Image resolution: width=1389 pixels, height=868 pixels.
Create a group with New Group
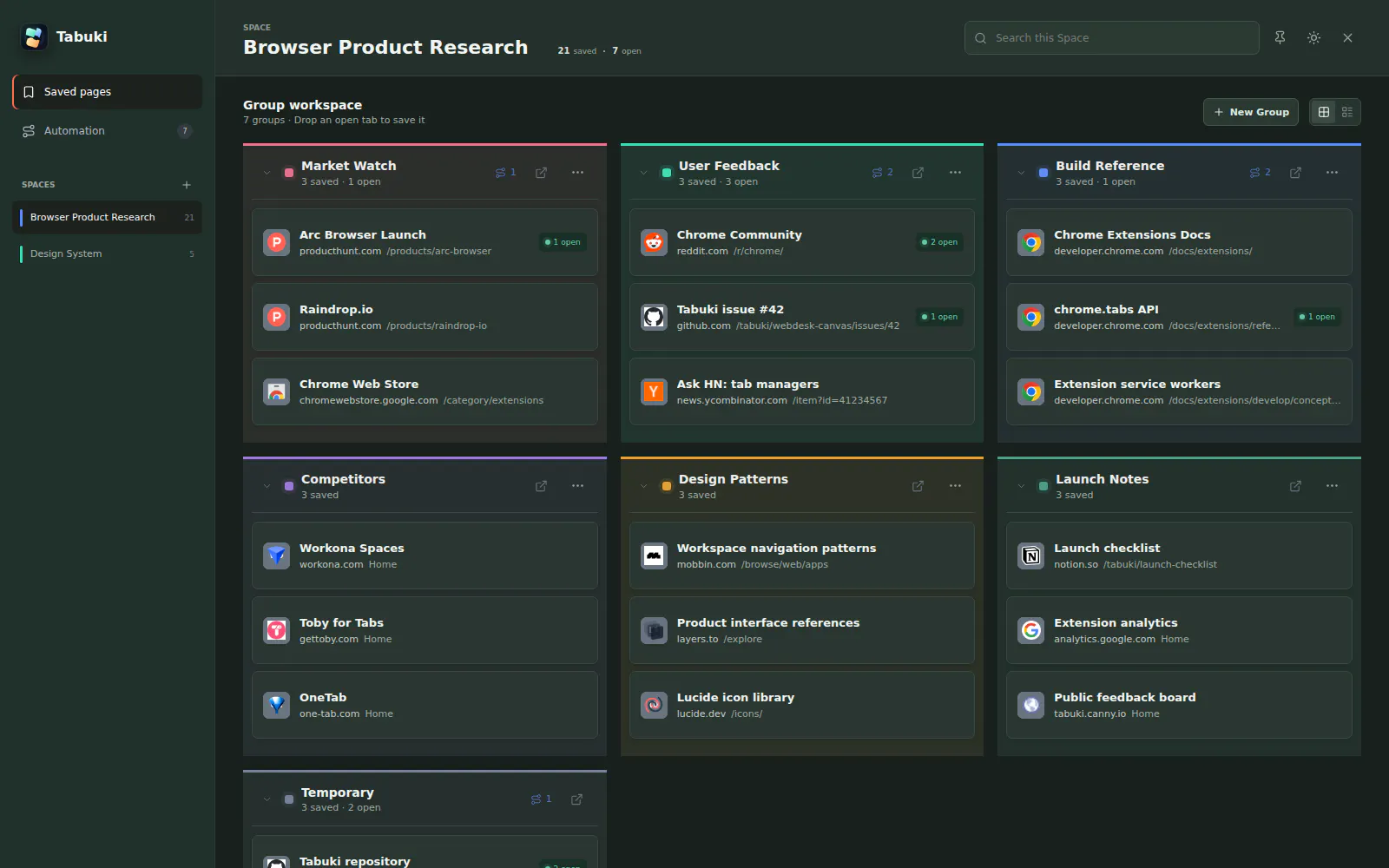[x=1250, y=112]
